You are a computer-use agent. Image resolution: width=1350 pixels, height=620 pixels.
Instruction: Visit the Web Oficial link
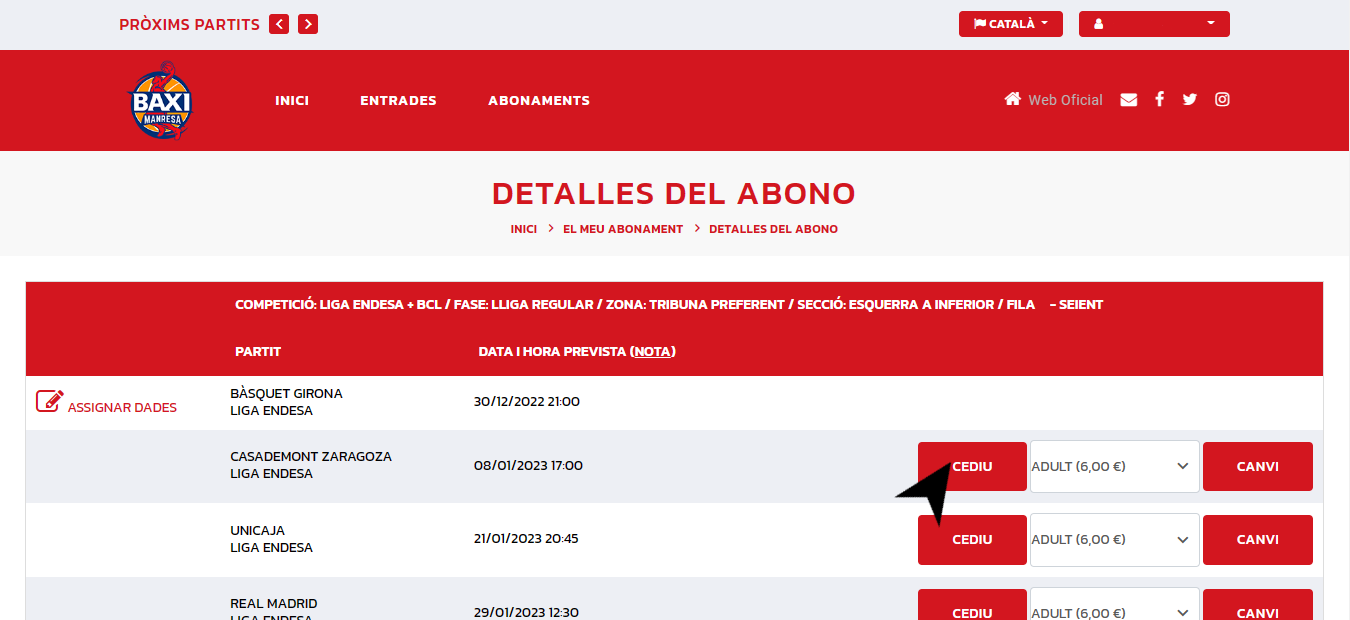1065,100
